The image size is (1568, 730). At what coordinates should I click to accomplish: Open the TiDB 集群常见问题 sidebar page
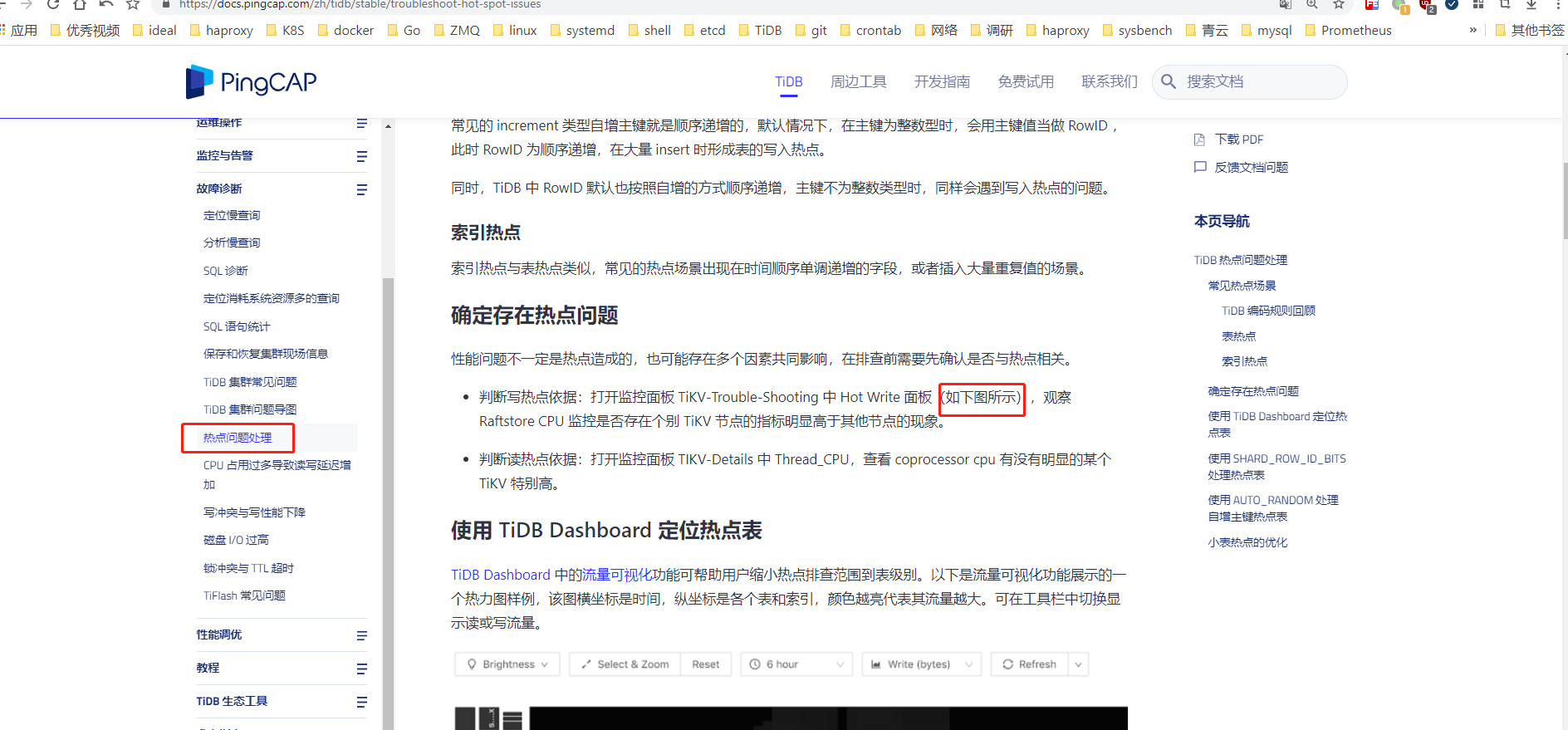click(250, 382)
